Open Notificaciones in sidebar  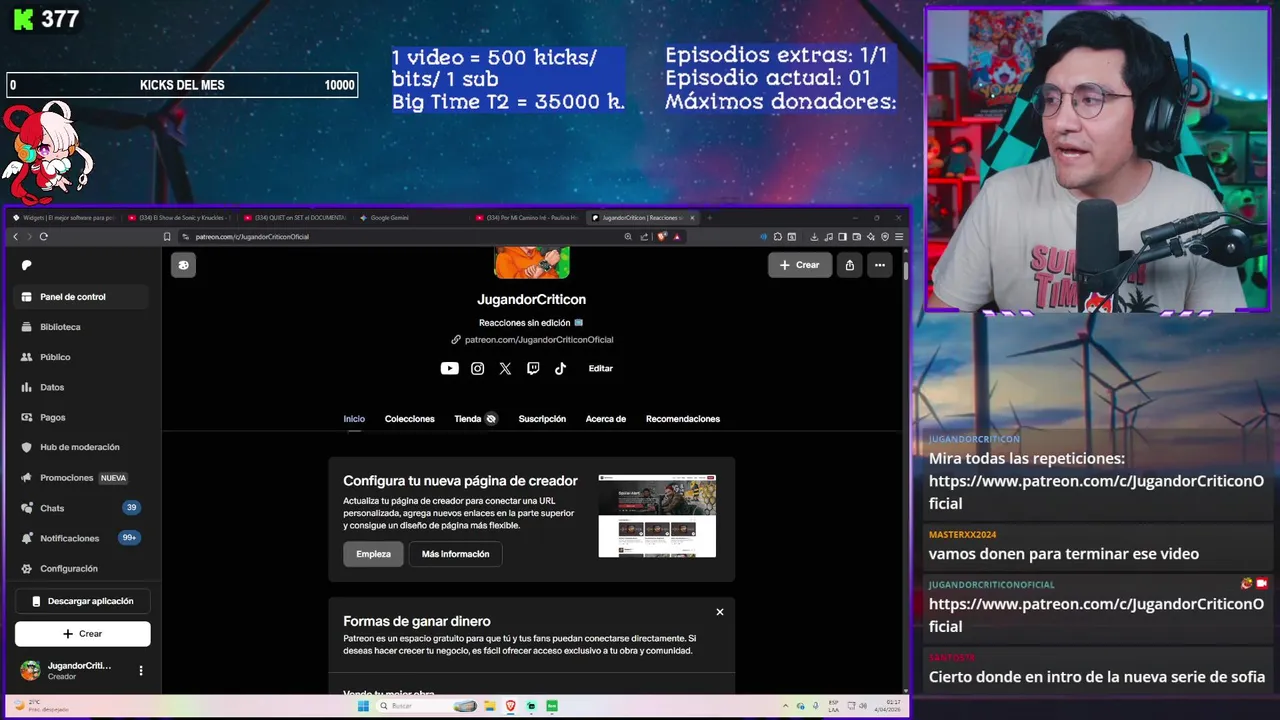coord(82,538)
